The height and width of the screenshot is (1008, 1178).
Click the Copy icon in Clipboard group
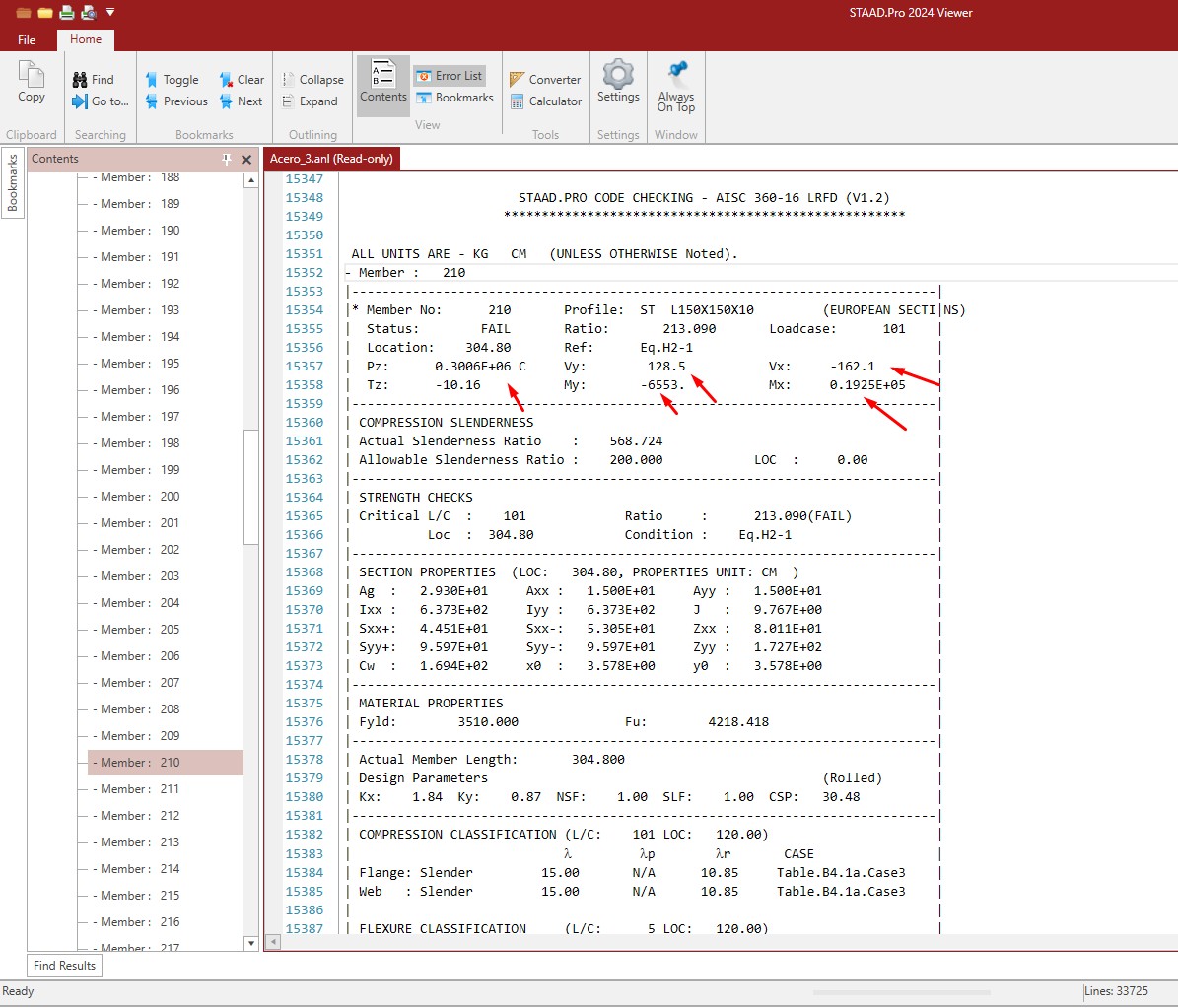(31, 82)
